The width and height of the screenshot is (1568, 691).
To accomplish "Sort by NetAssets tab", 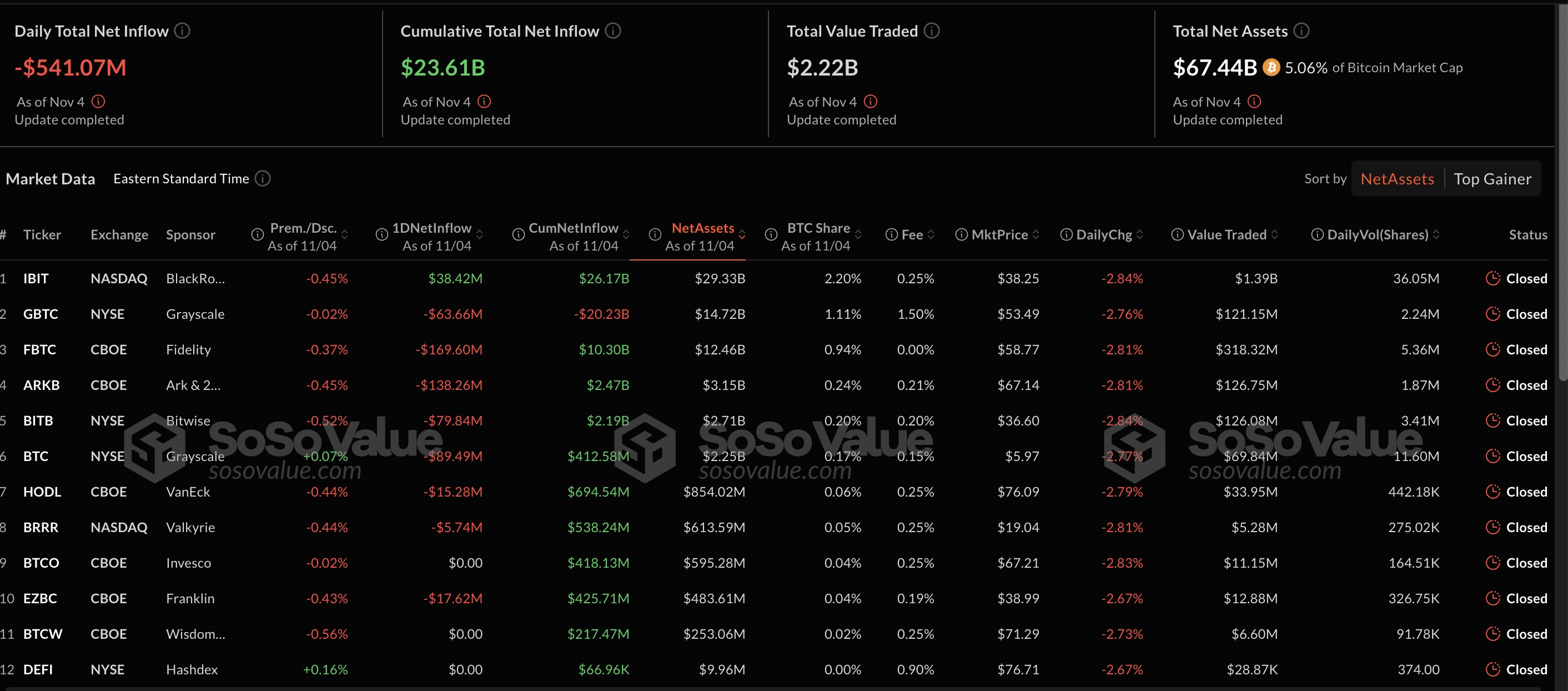I will pyautogui.click(x=1397, y=179).
